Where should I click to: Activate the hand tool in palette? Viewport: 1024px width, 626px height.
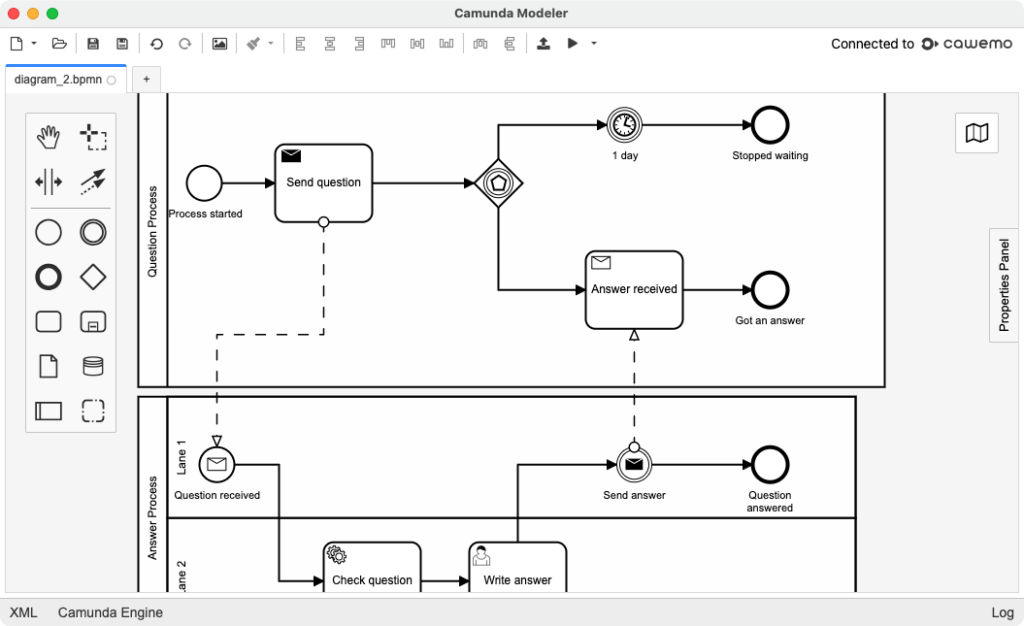pos(48,137)
